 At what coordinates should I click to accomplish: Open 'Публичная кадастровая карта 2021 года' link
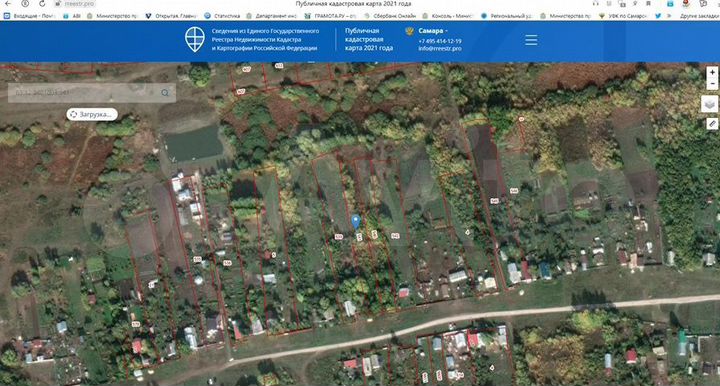click(369, 39)
